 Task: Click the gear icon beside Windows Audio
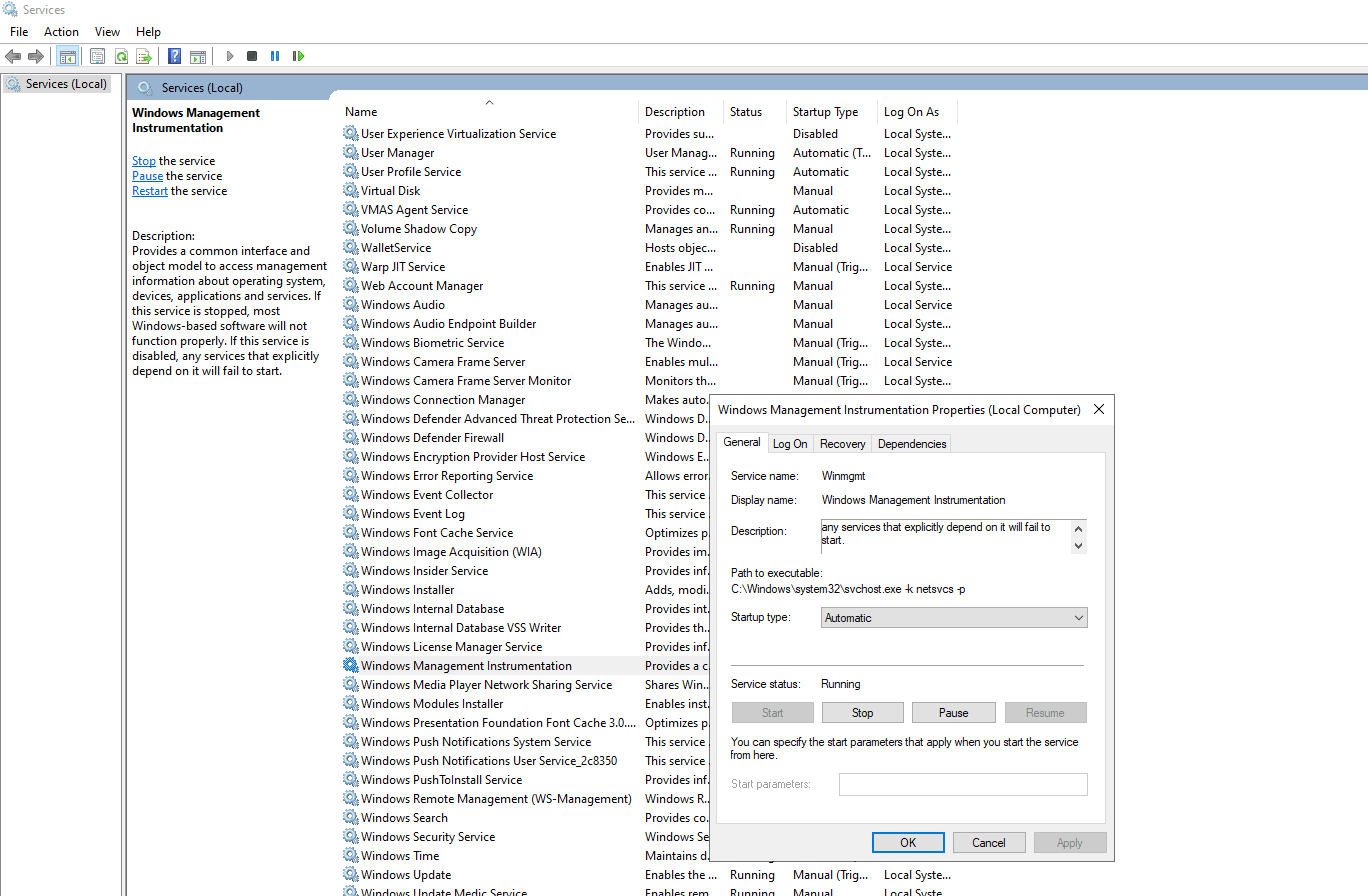click(350, 305)
